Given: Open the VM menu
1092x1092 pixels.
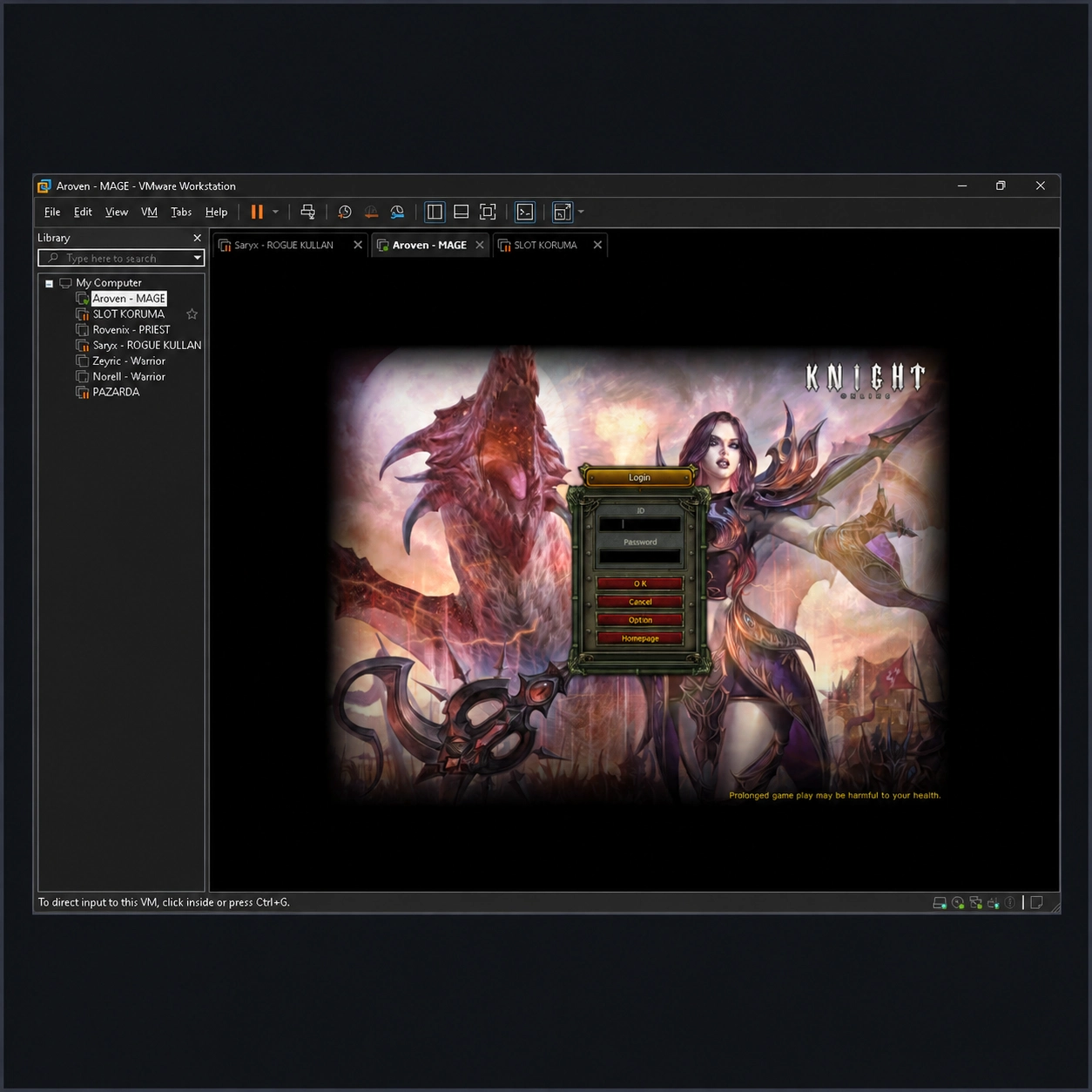Looking at the screenshot, I should [x=149, y=212].
